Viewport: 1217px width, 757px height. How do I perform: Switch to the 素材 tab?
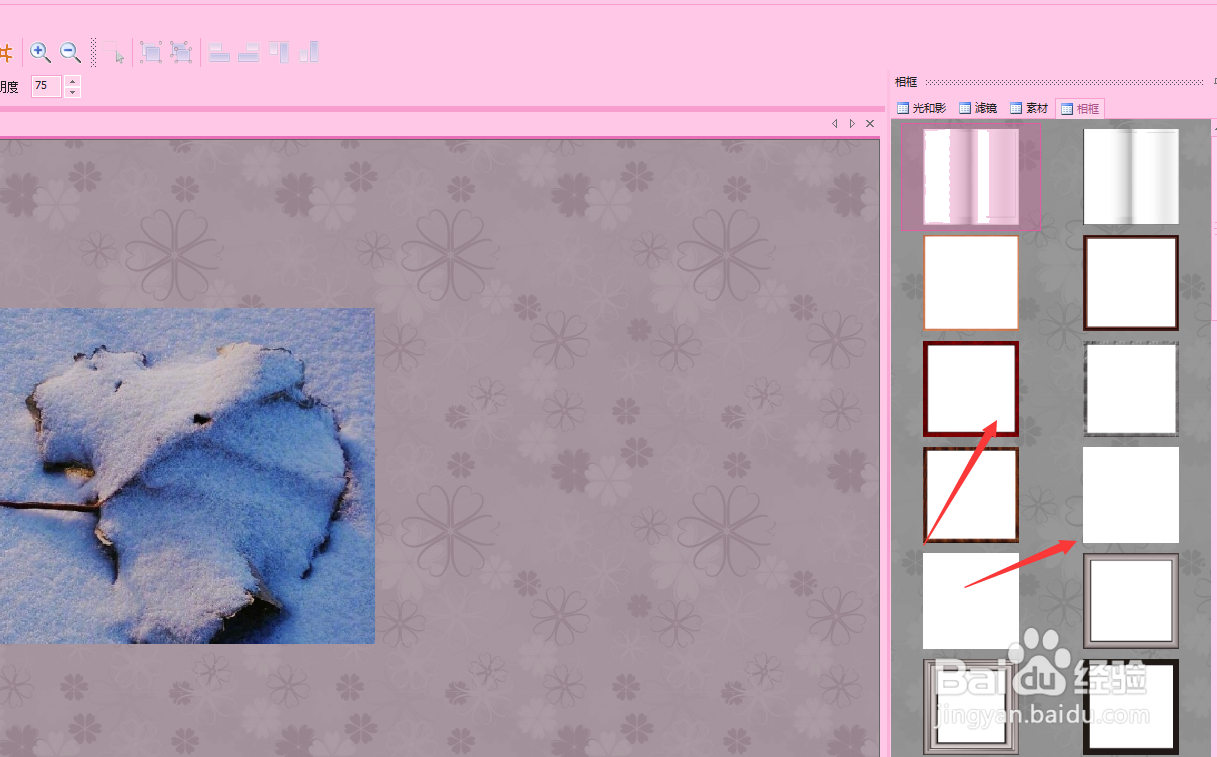pos(1029,108)
